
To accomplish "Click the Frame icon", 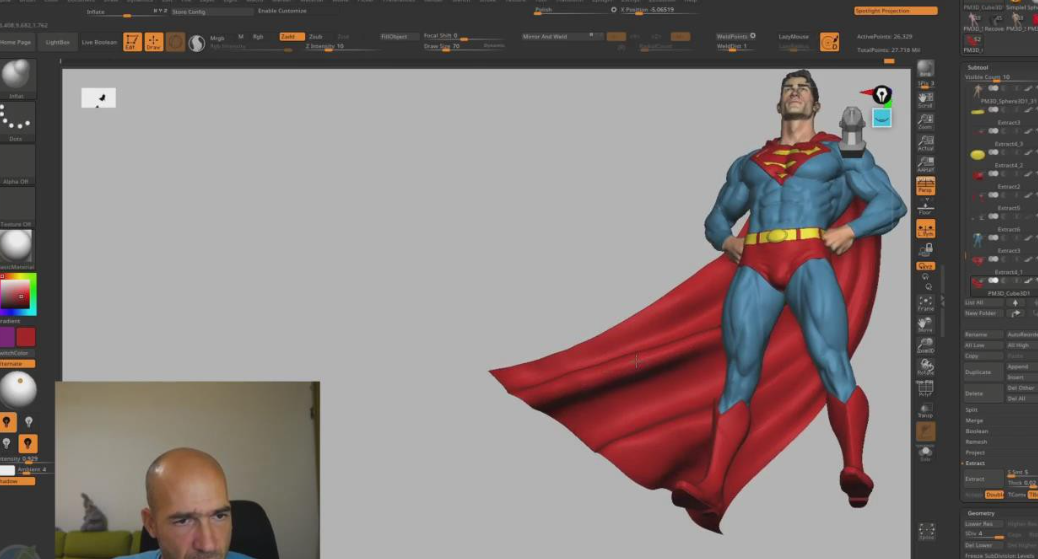I will 925,303.
